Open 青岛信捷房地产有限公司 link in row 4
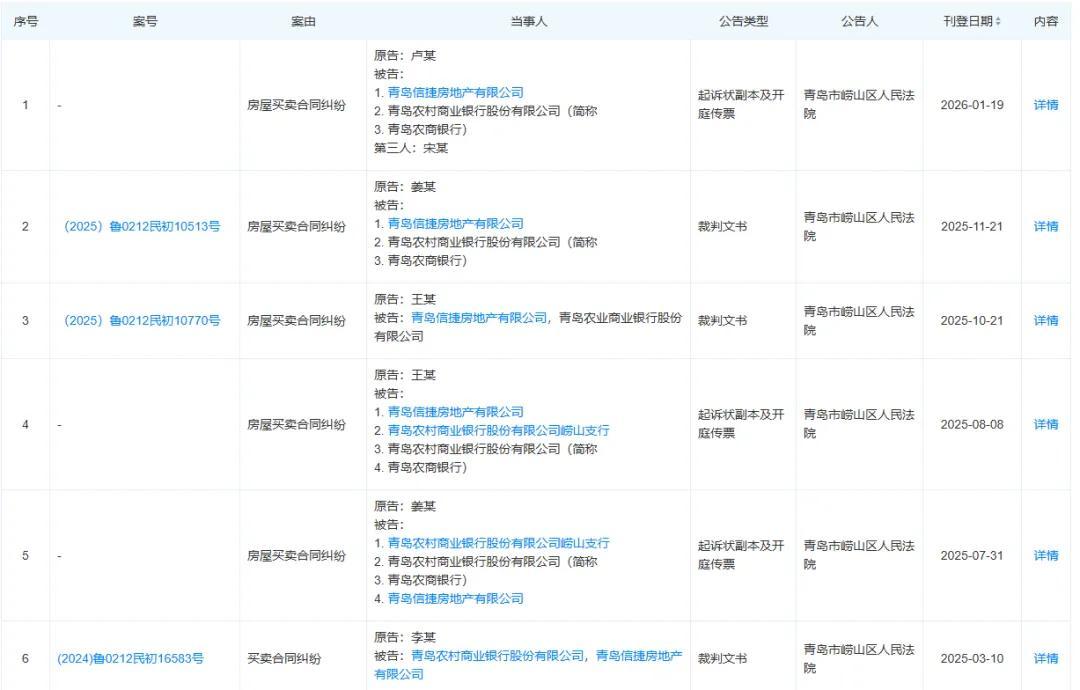This screenshot has height=690, width=1080. (x=455, y=412)
